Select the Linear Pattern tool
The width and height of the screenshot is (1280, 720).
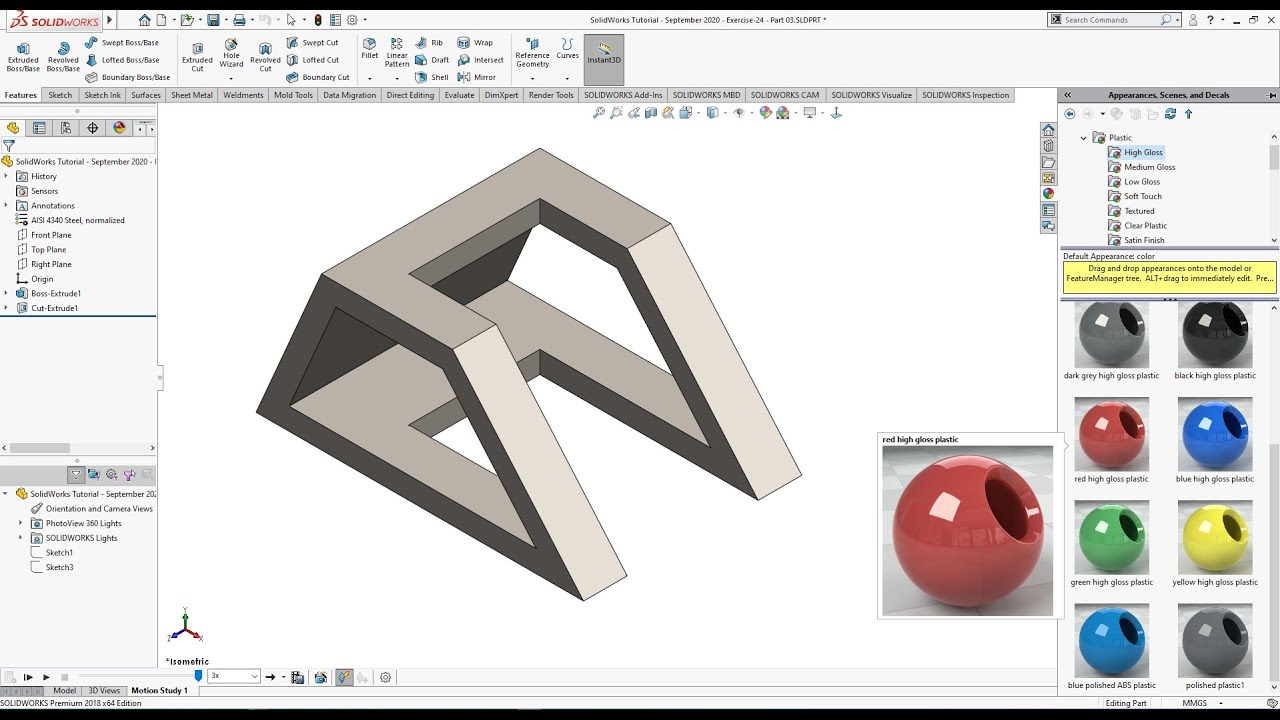[397, 52]
